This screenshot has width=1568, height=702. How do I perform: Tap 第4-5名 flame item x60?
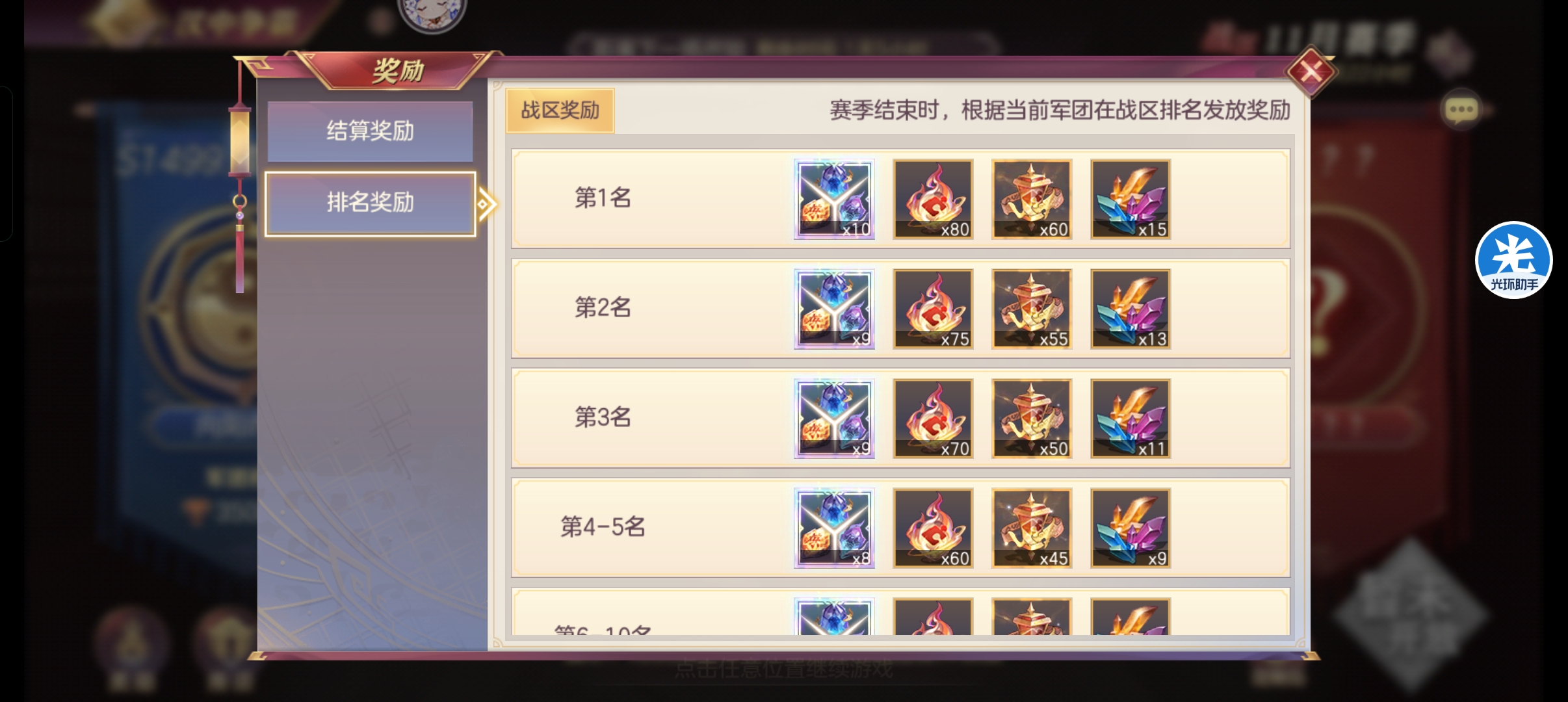pos(933,528)
